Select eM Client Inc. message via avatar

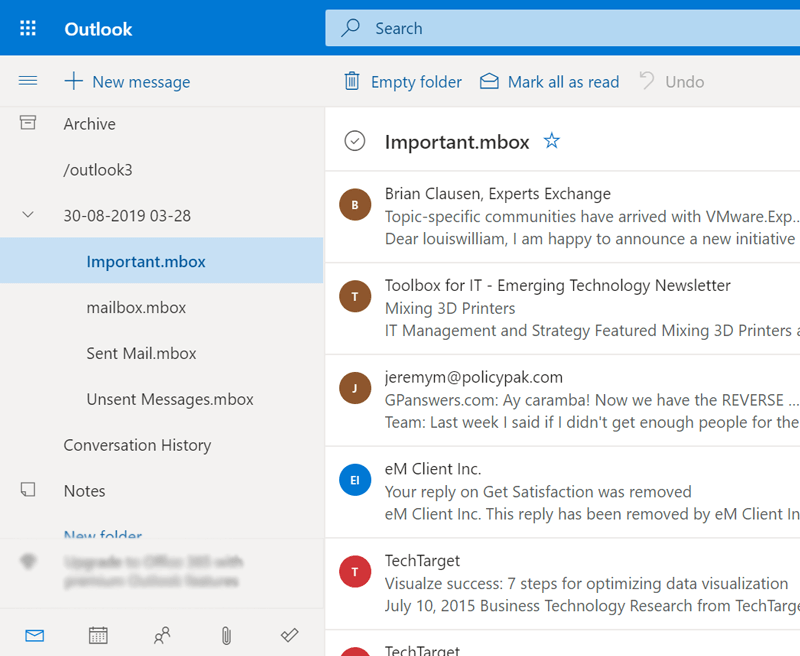355,480
